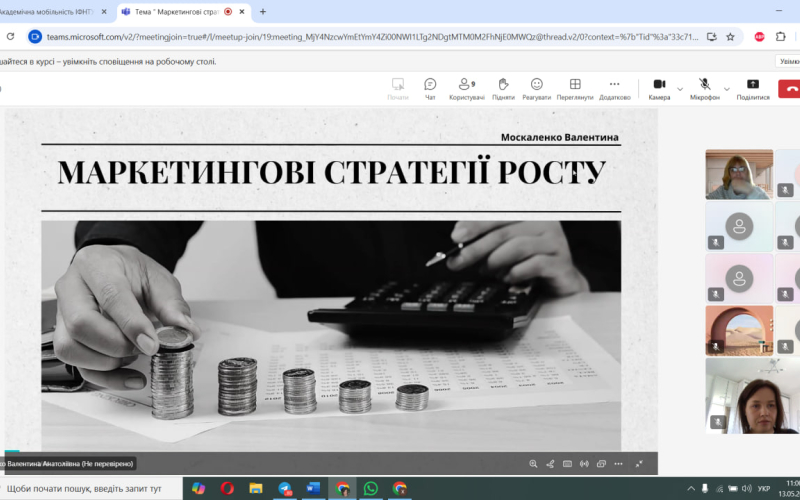Screen dimensions: 800x500
Task: Raise hand with the Підняти button
Action: coord(503,88)
